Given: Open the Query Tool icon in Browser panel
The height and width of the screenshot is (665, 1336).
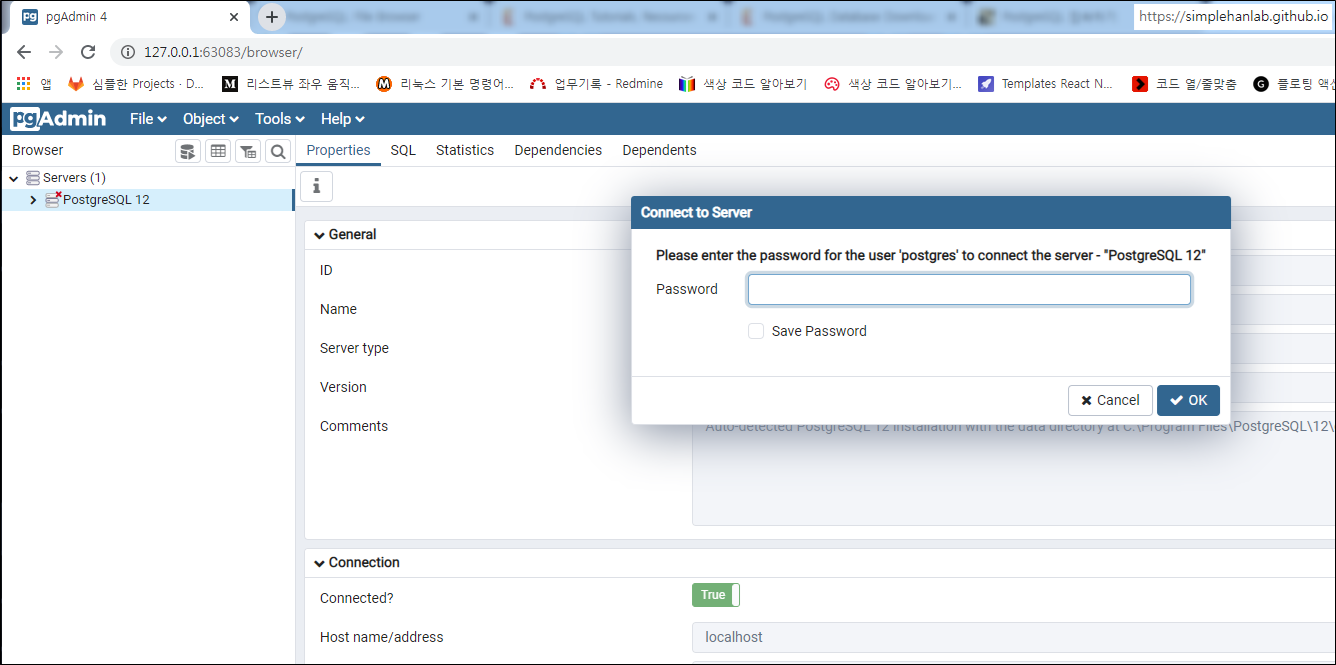Looking at the screenshot, I should (x=187, y=151).
